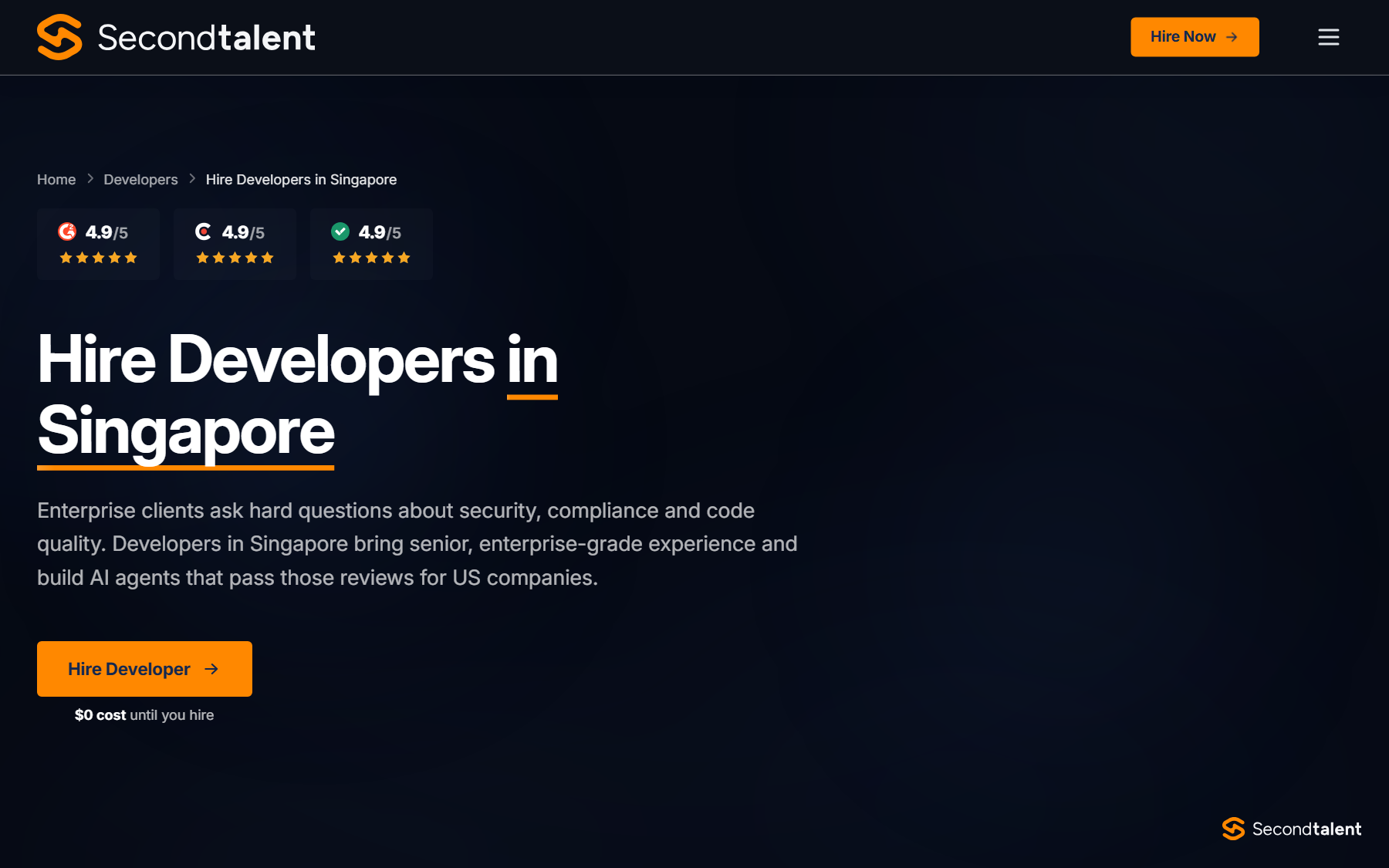Click the 4.9/5 score next to Clutch icon

[x=243, y=232]
